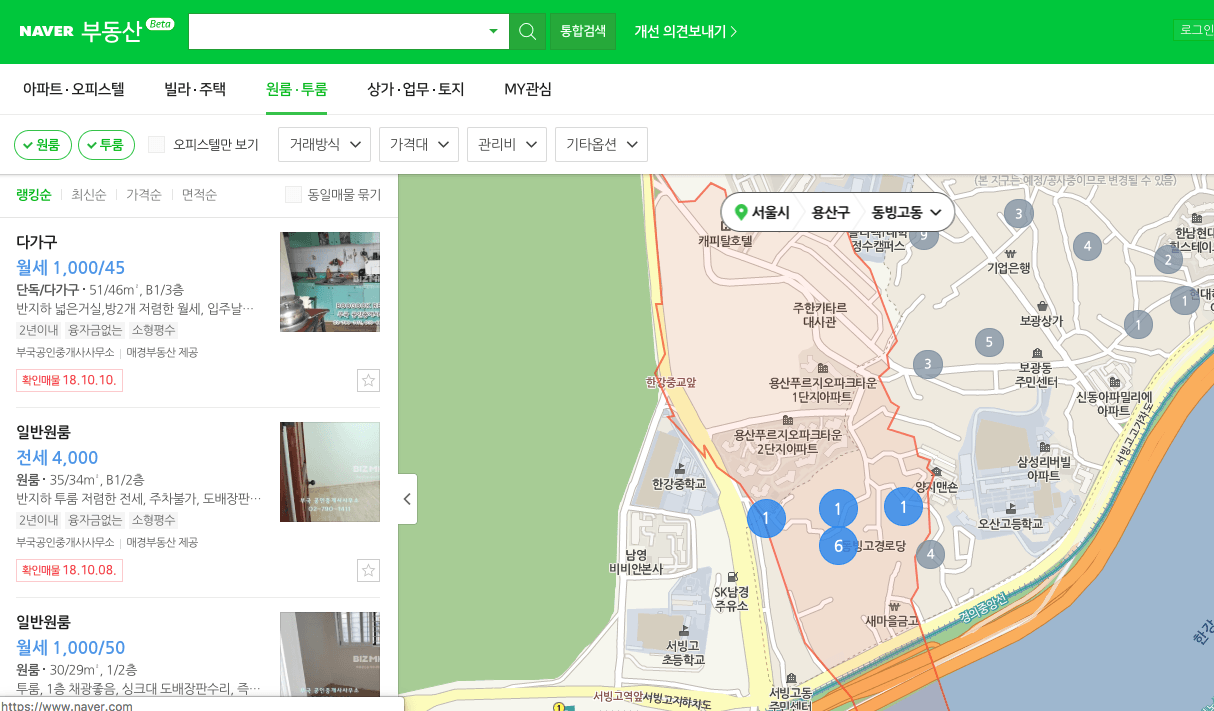
Task: Switch to the 아파트·오피스텔 tab
Action: click(x=74, y=89)
